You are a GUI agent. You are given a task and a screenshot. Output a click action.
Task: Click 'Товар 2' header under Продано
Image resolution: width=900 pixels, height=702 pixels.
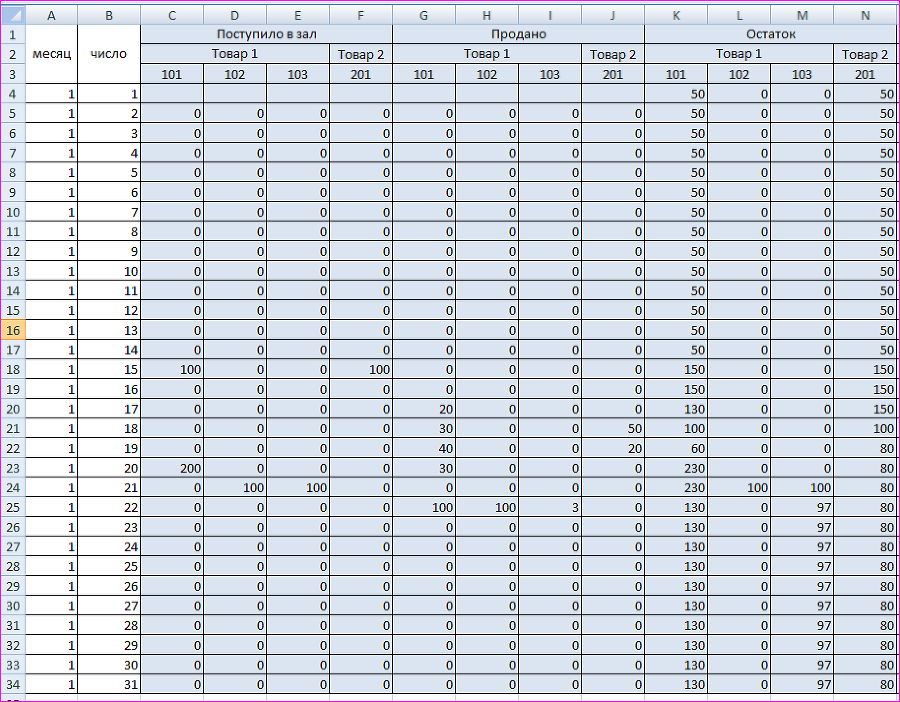(x=613, y=55)
